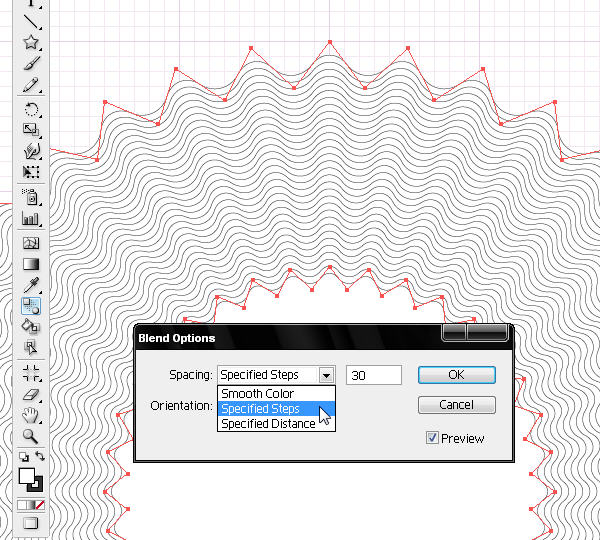600x540 pixels.
Task: Choose Smooth Color spacing option
Action: tap(276, 393)
